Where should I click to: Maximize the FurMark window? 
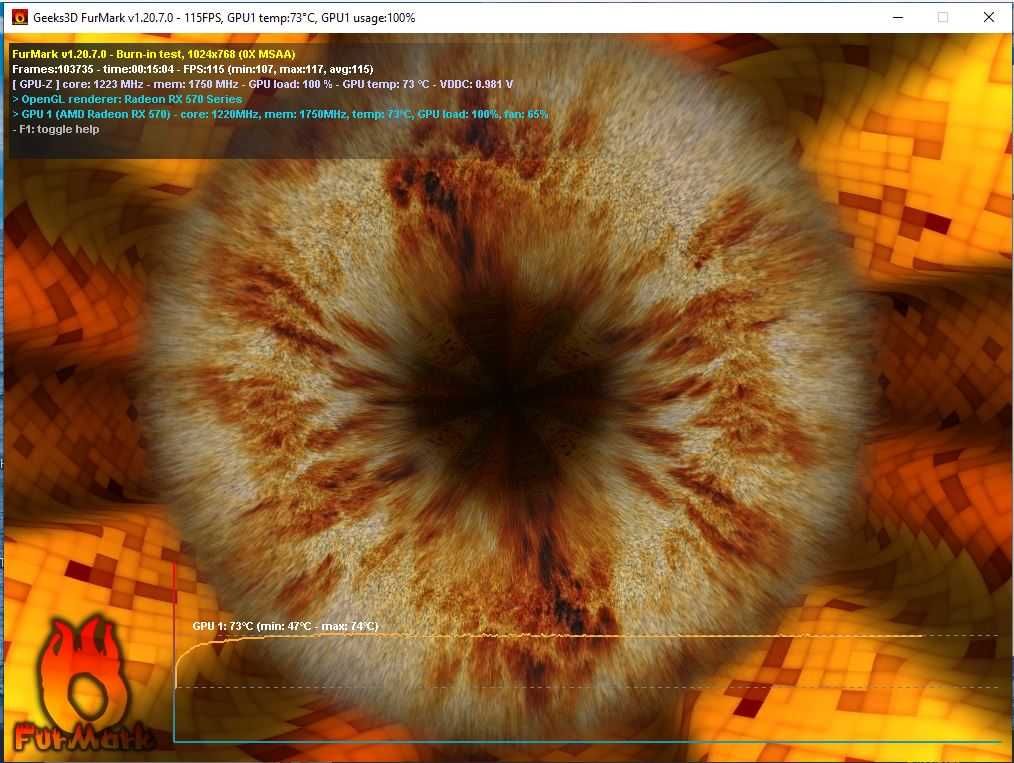(x=943, y=17)
